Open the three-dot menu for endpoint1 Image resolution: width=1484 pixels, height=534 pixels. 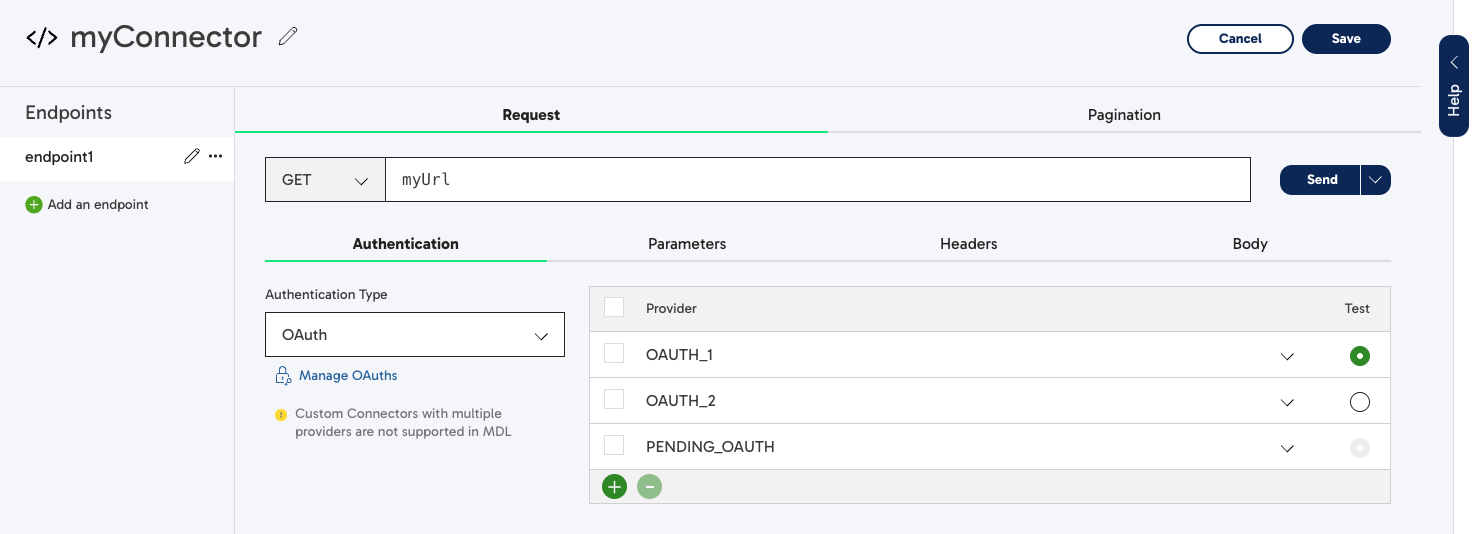point(215,157)
